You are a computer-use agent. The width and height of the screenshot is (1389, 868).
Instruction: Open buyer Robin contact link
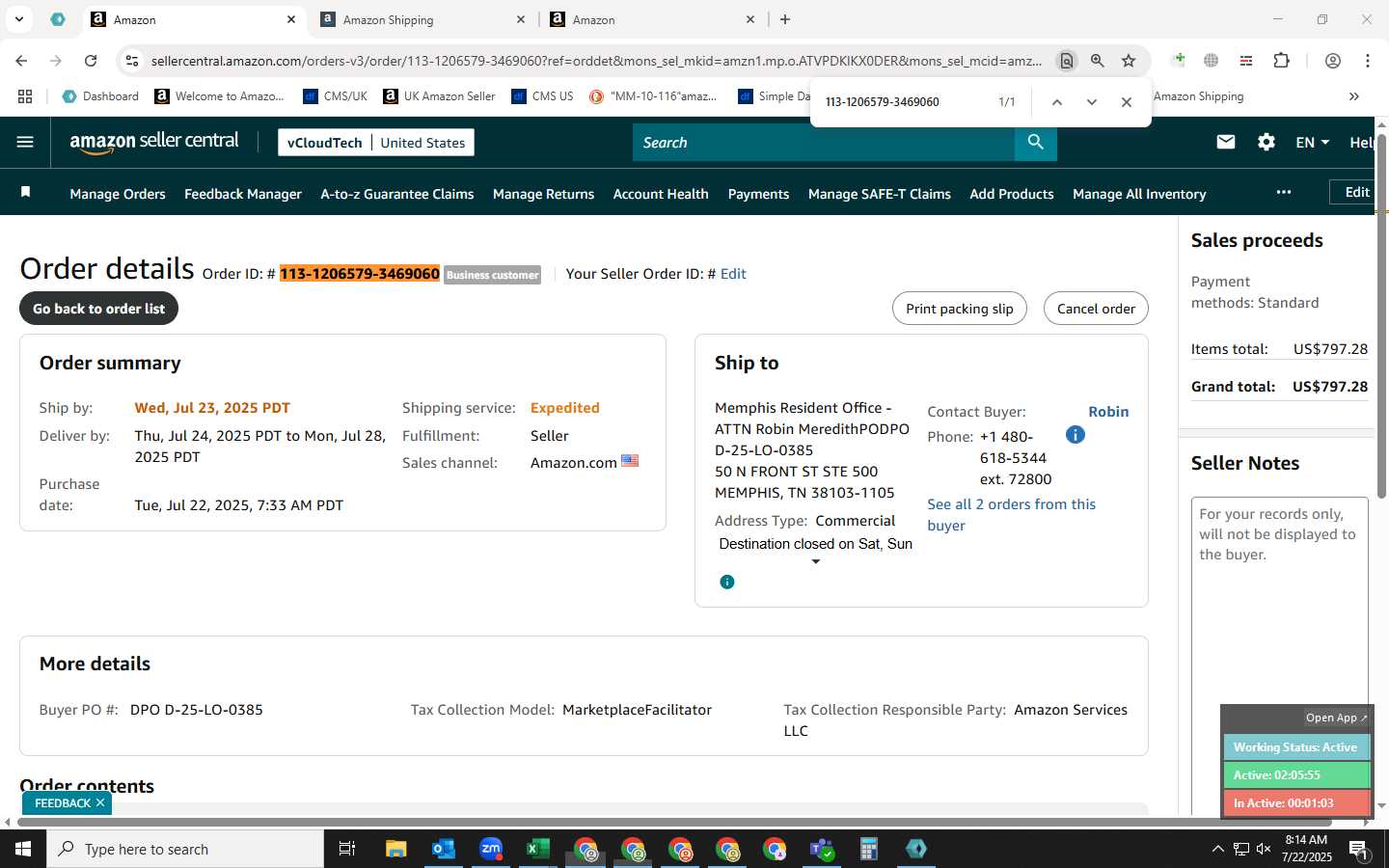tap(1108, 412)
